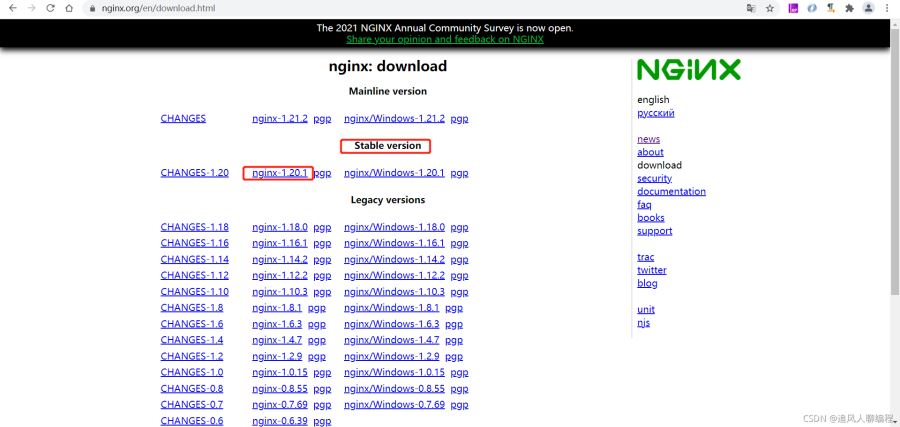Click the NGINX logo
900x427 pixels.
[689, 70]
